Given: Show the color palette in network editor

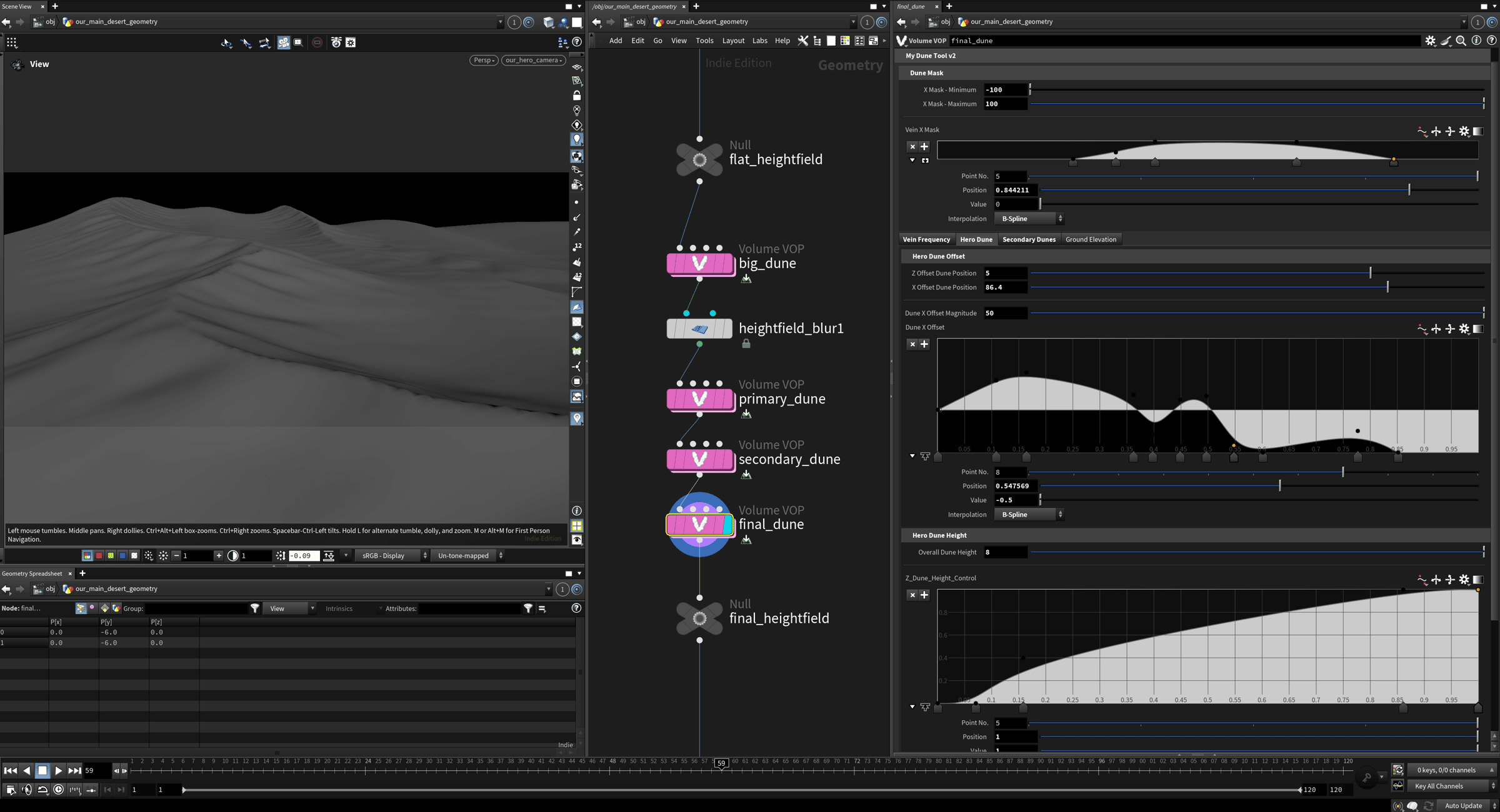Looking at the screenshot, I should pos(844,41).
